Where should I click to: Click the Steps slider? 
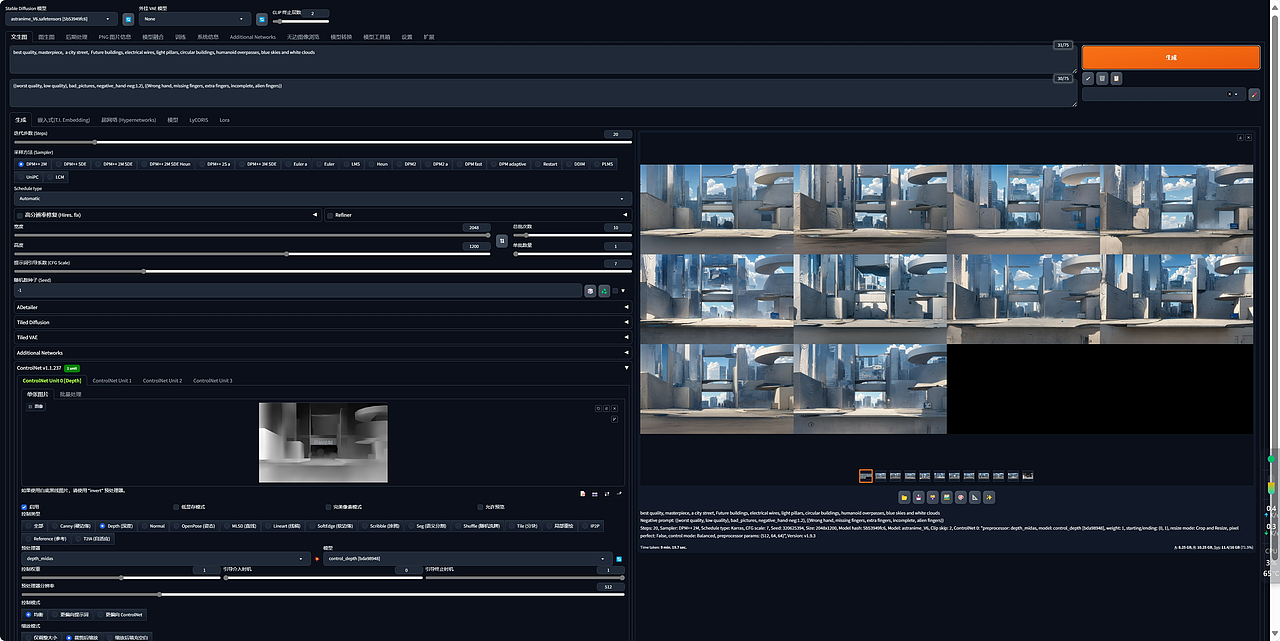click(322, 142)
